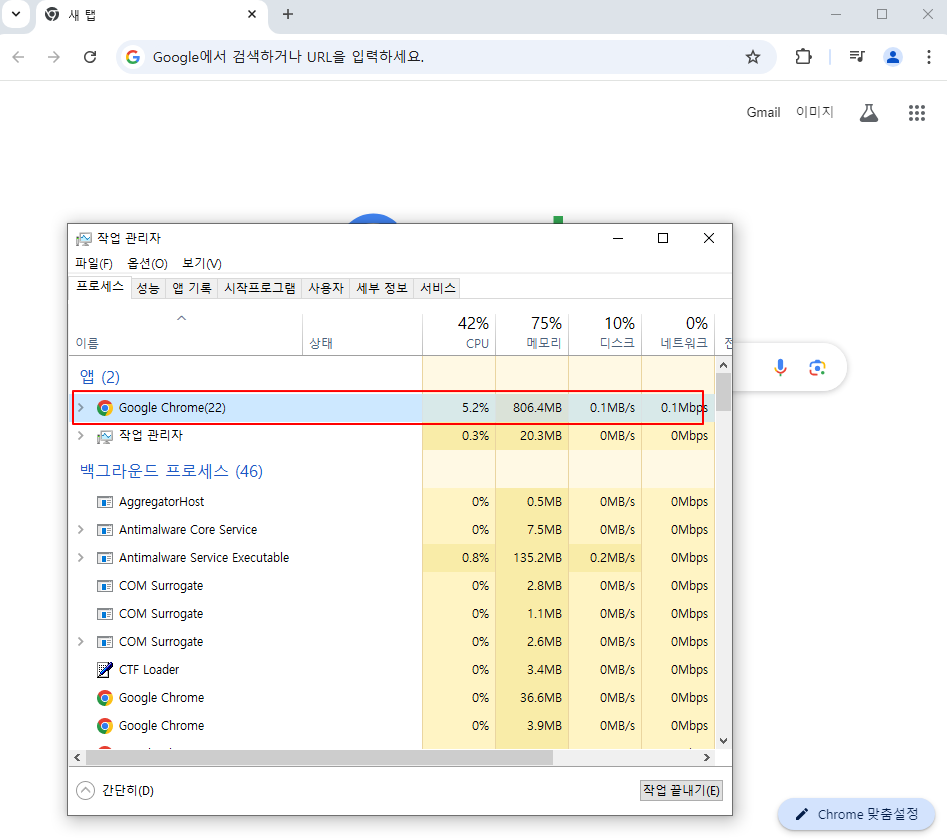This screenshot has height=839, width=947.
Task: Sort by the 메모리 column header
Action: 532,334
